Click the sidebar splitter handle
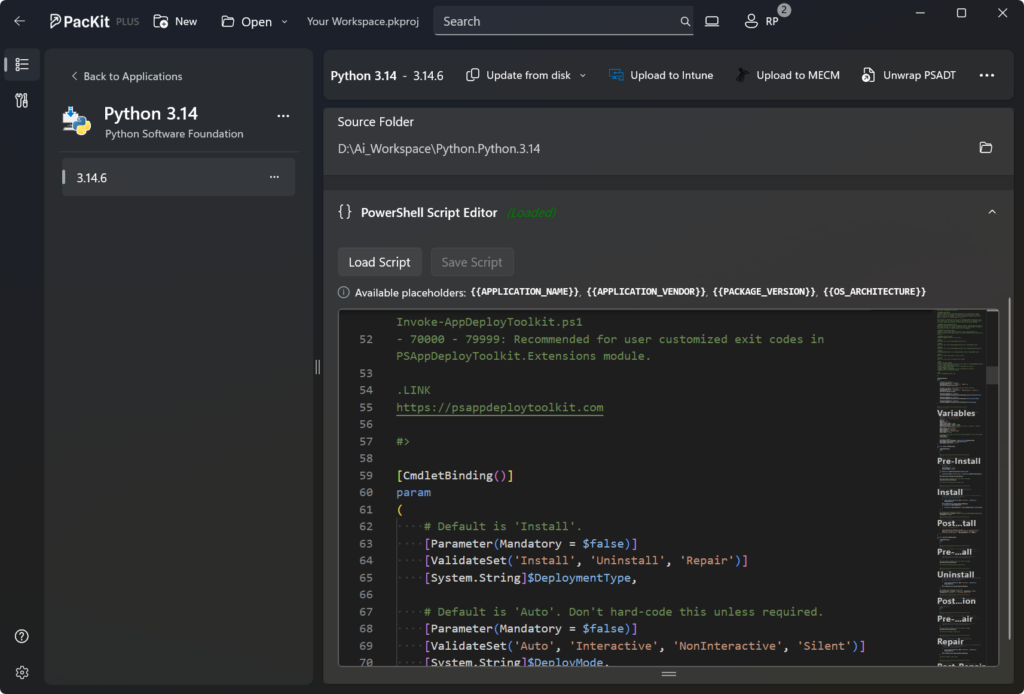 click(318, 367)
